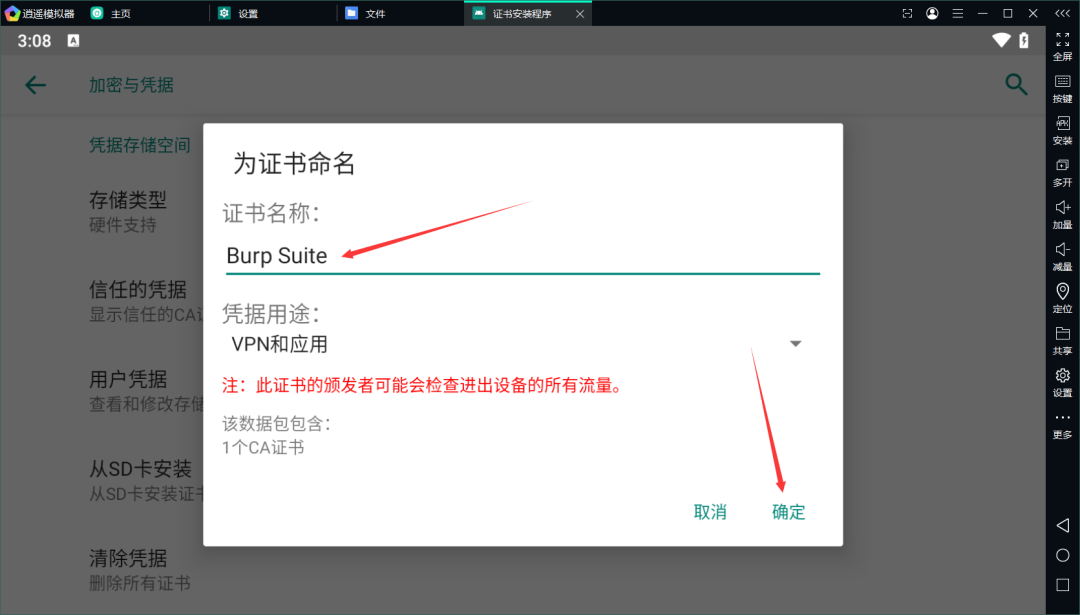
Task: Open the 多开 multi-instance manager
Action: click(x=1062, y=173)
